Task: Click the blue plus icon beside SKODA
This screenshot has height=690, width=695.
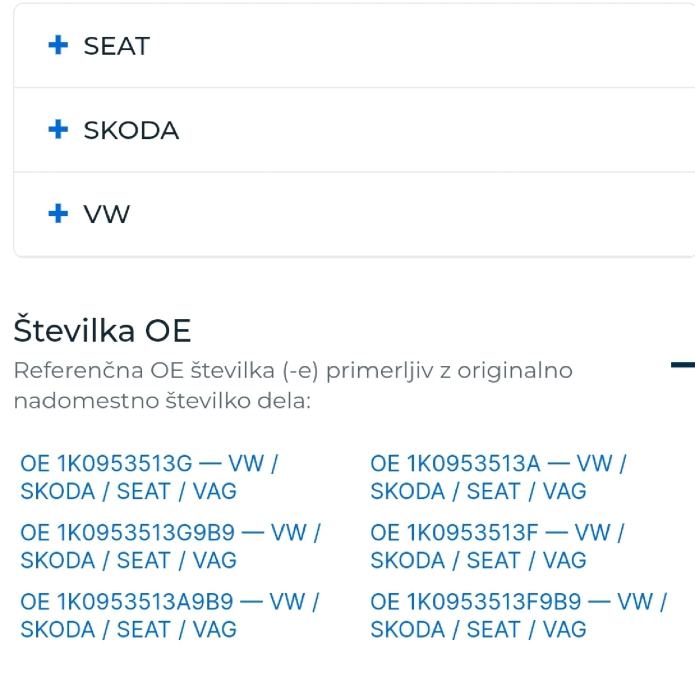Action: pos(58,129)
